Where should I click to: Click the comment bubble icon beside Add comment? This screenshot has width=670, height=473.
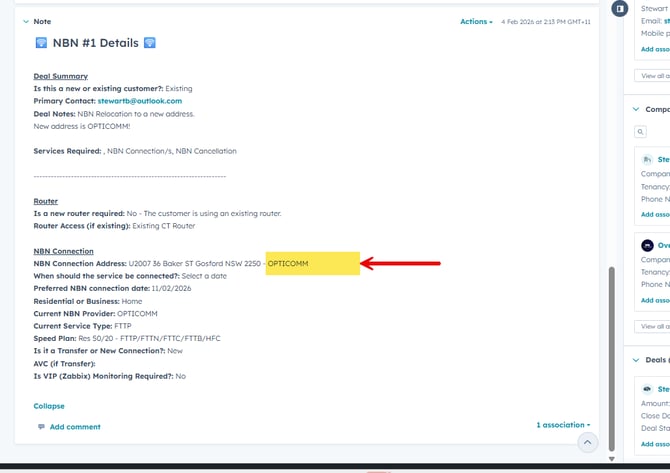point(41,427)
